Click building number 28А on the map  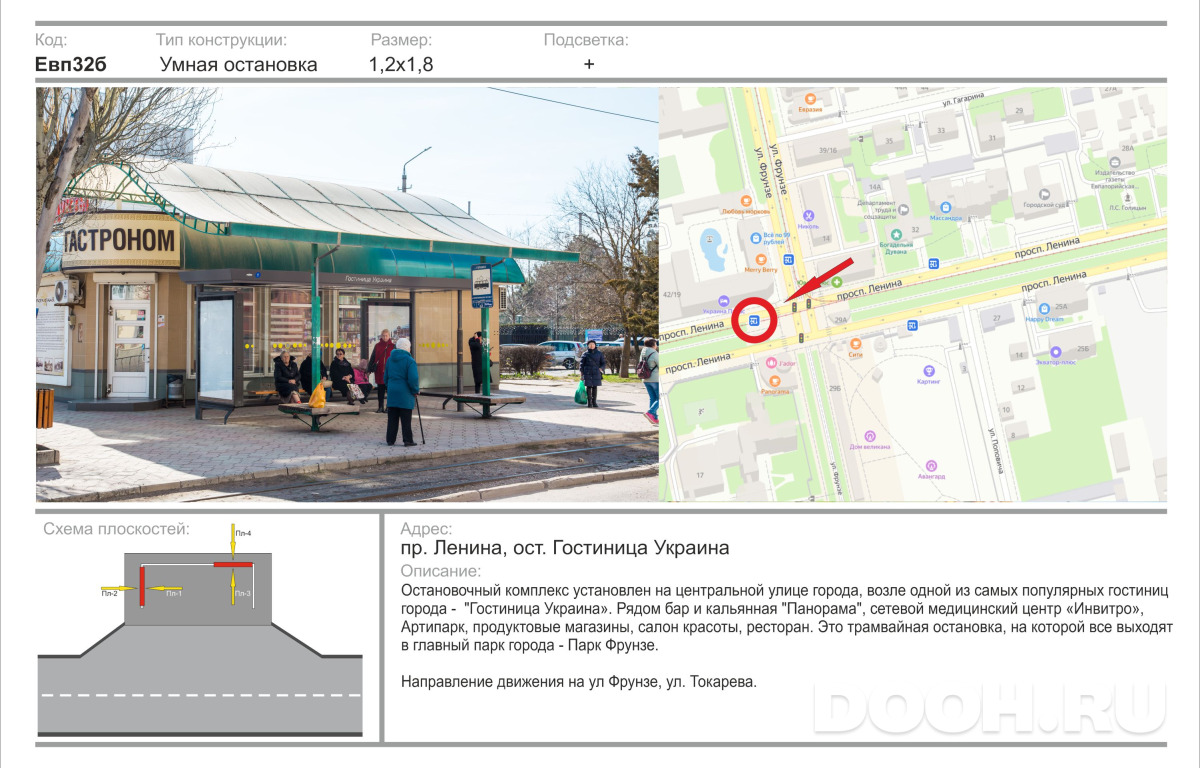(x=1127, y=148)
